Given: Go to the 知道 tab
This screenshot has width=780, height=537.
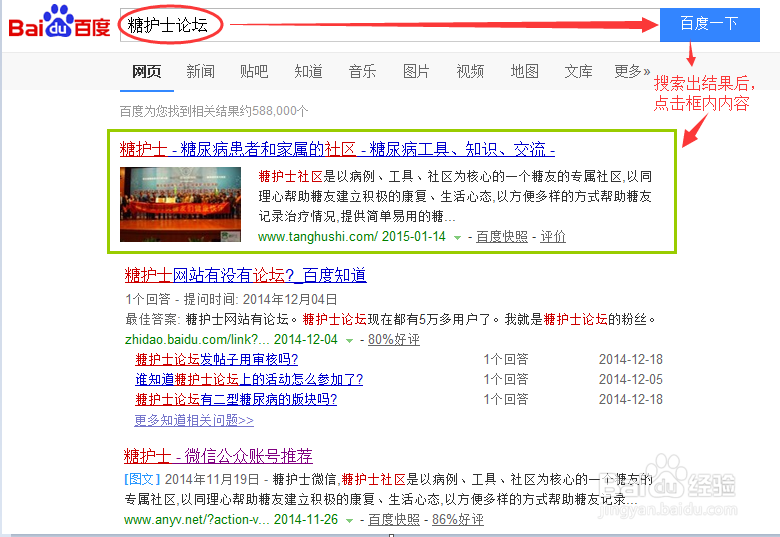Looking at the screenshot, I should (308, 72).
